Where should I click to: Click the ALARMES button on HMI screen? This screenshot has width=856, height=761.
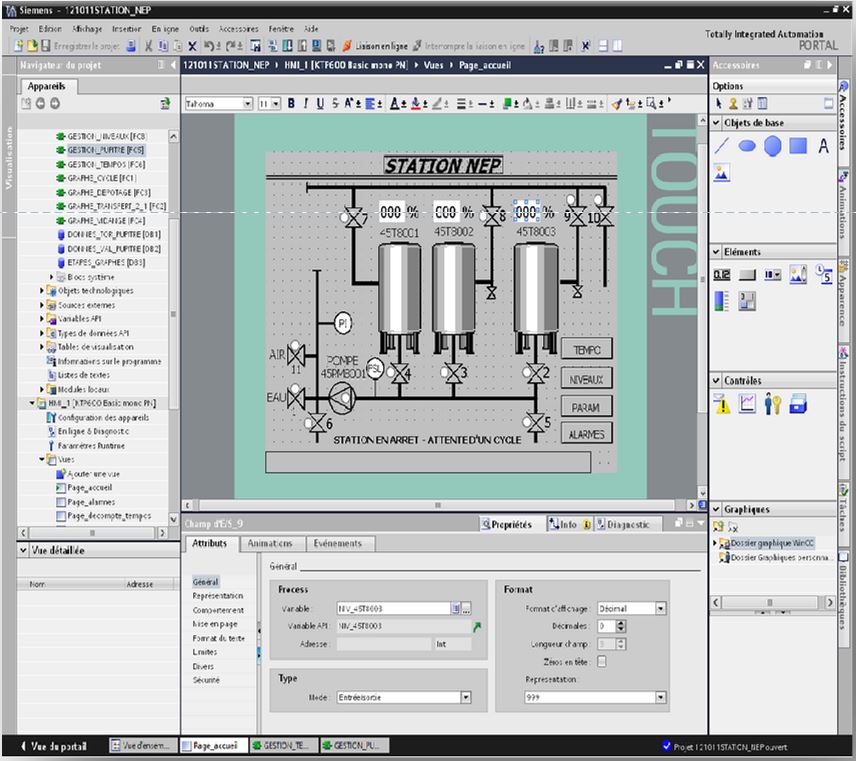[587, 434]
